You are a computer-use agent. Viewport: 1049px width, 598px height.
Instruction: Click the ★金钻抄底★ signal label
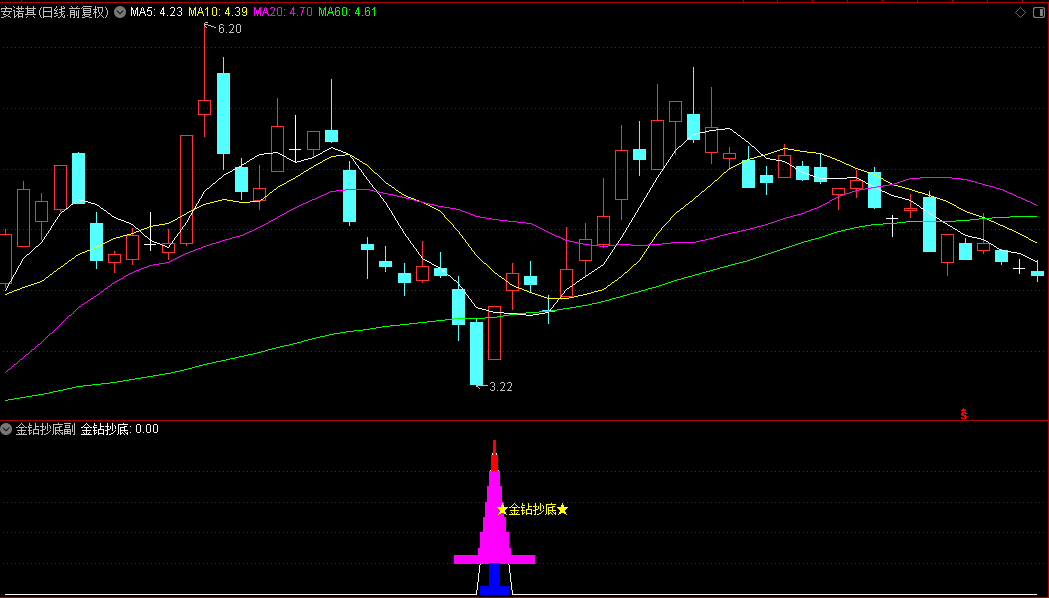[x=533, y=510]
